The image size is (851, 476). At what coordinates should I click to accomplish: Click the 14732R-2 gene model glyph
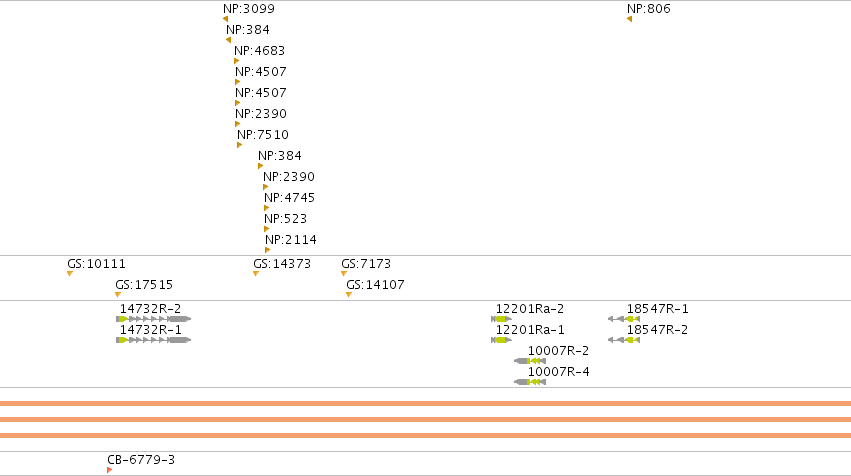point(154,319)
